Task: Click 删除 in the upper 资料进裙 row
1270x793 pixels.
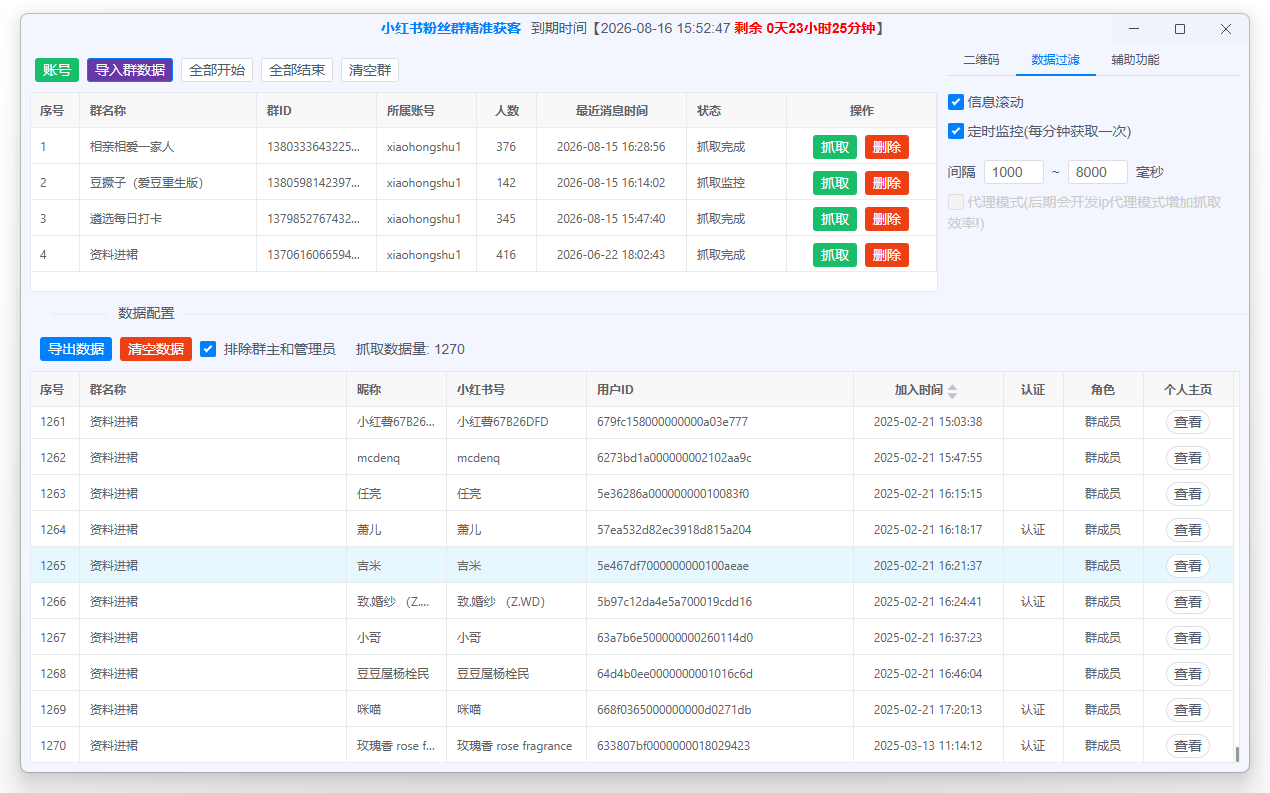Action: 887,255
